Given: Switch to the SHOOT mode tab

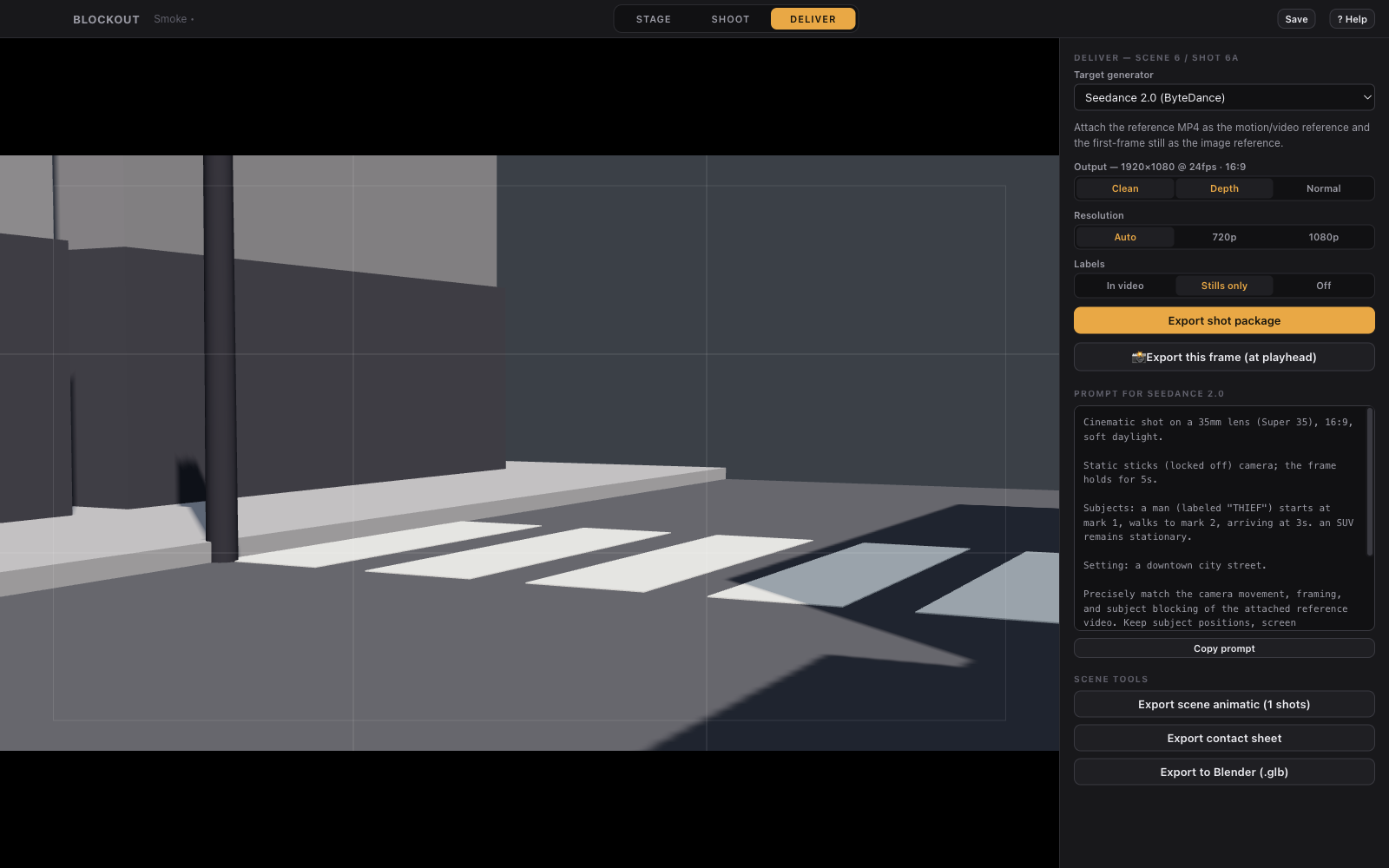Looking at the screenshot, I should (730, 19).
